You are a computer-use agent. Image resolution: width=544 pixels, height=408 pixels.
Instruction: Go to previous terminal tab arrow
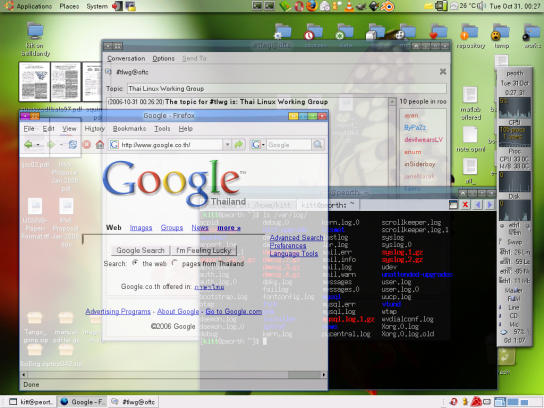[x=478, y=205]
